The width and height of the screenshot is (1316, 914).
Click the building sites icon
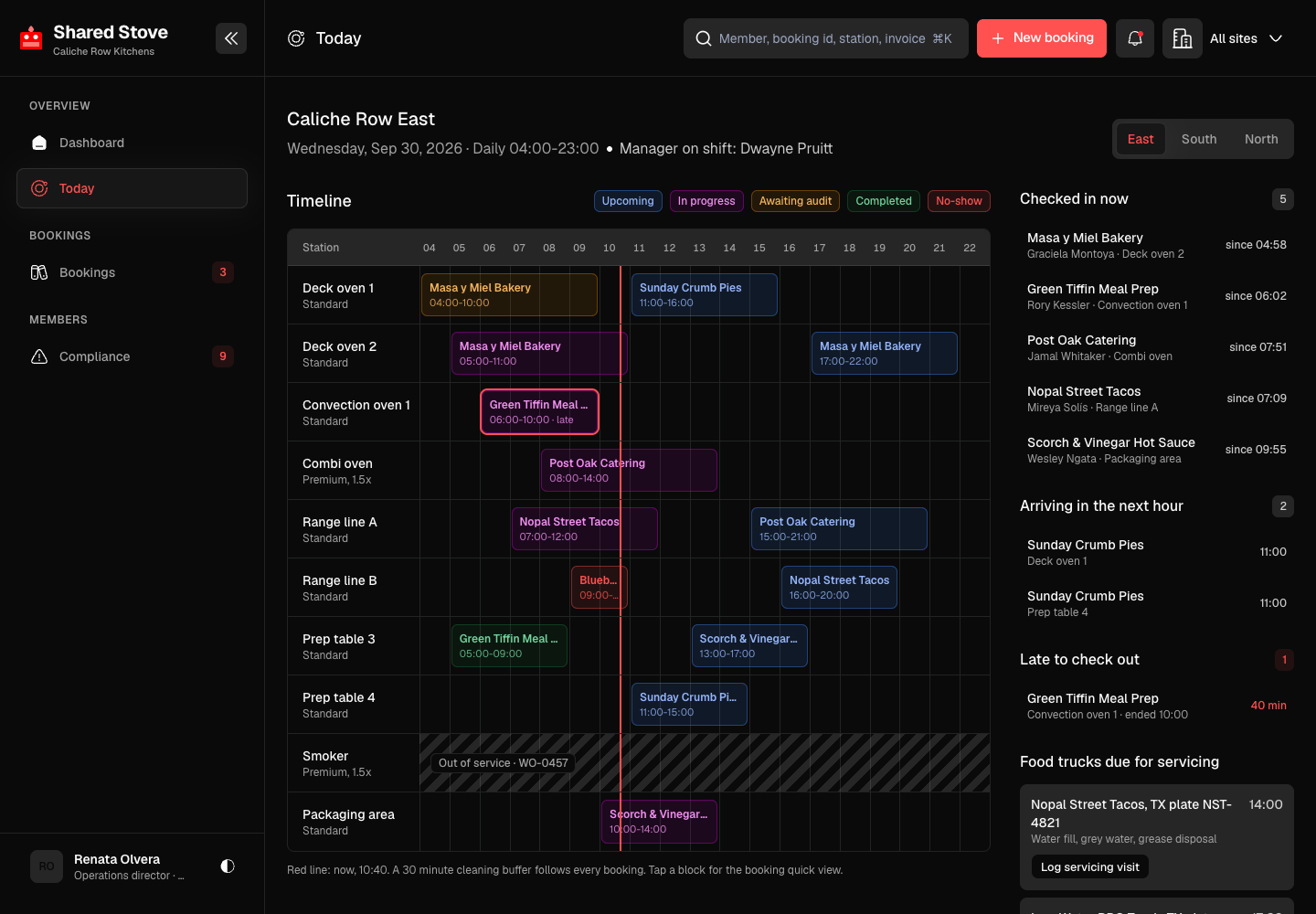1182,38
